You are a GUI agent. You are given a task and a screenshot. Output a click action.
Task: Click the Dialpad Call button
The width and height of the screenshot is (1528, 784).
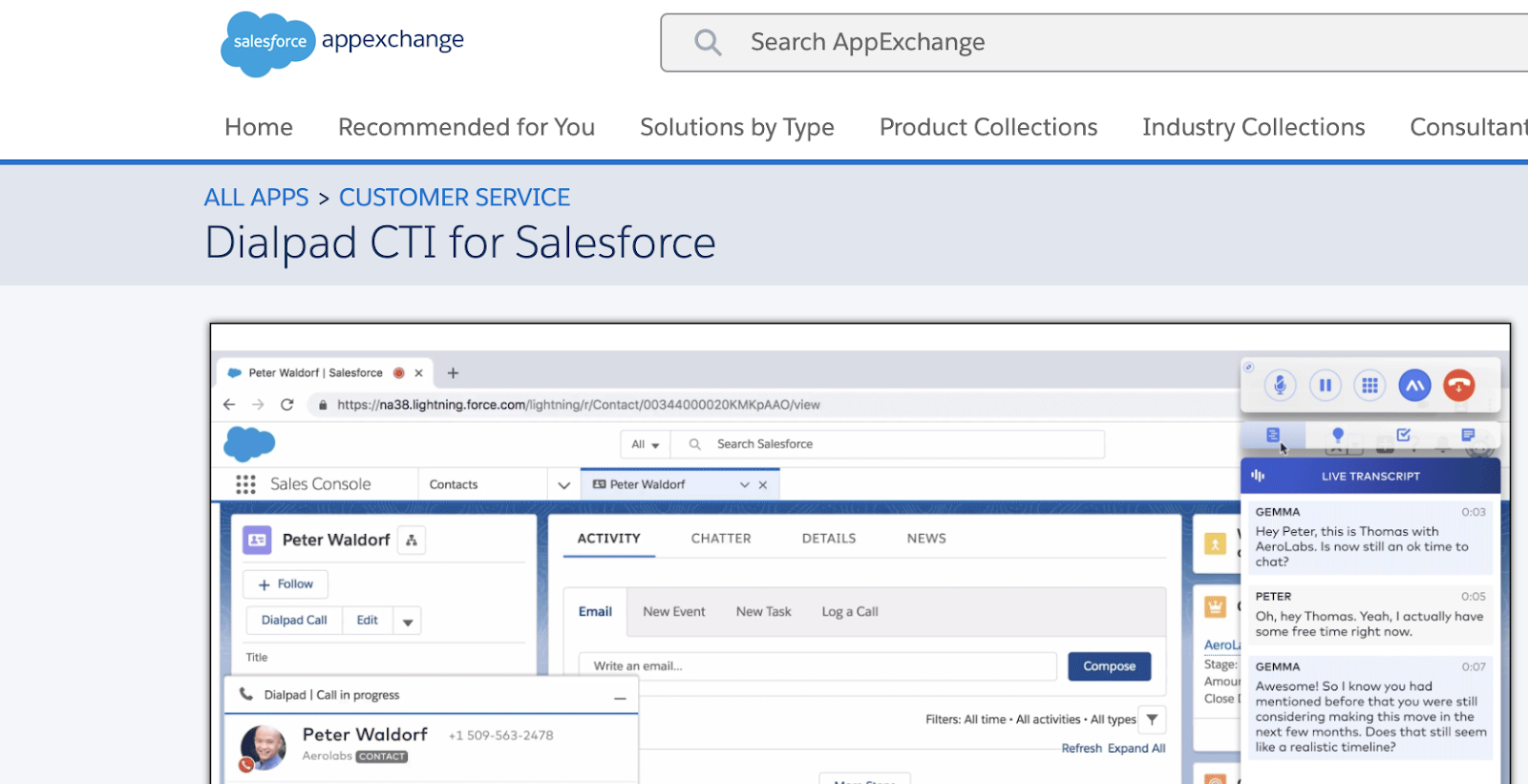(294, 621)
